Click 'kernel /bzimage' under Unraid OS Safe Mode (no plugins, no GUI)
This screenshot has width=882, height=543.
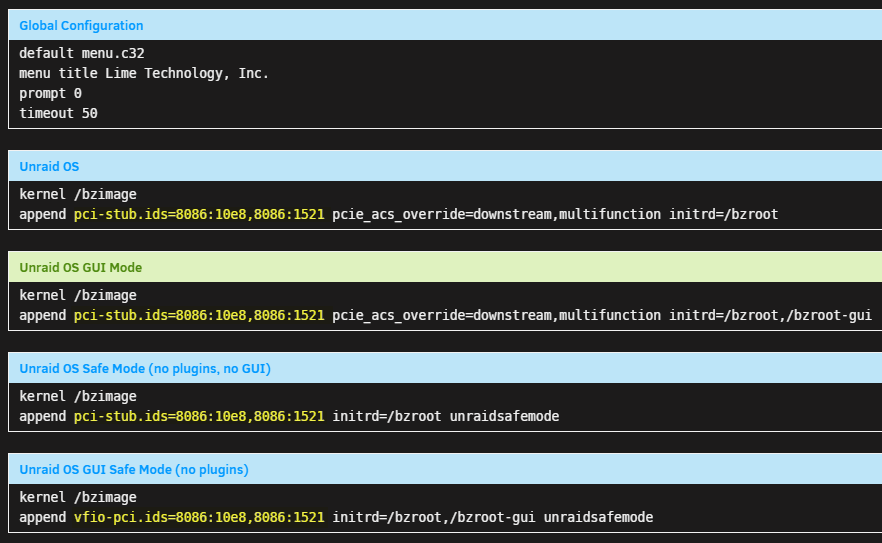click(78, 396)
